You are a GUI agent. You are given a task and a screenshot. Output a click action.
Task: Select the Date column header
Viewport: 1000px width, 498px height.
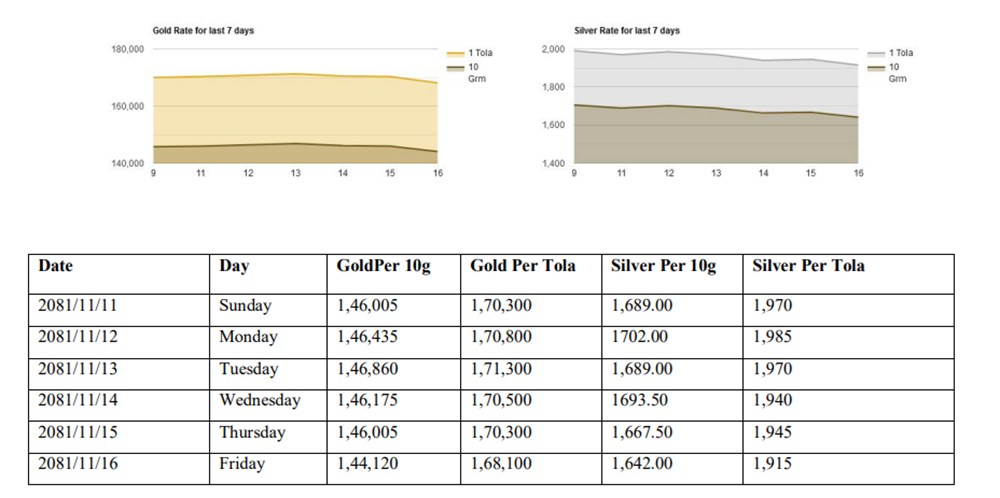tap(55, 266)
